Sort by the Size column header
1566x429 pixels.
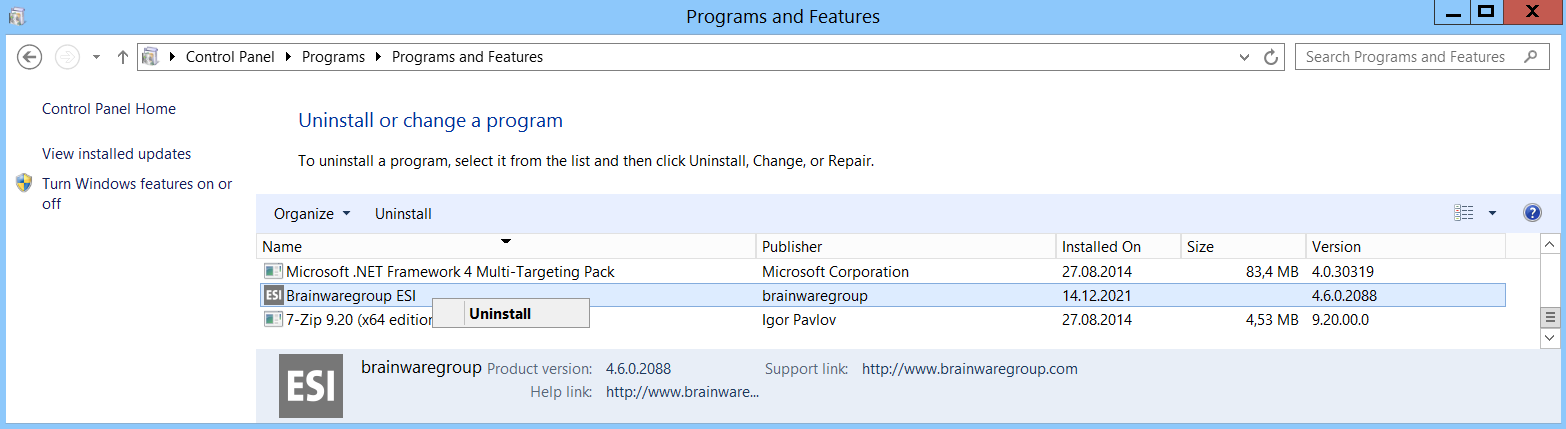pos(1244,246)
